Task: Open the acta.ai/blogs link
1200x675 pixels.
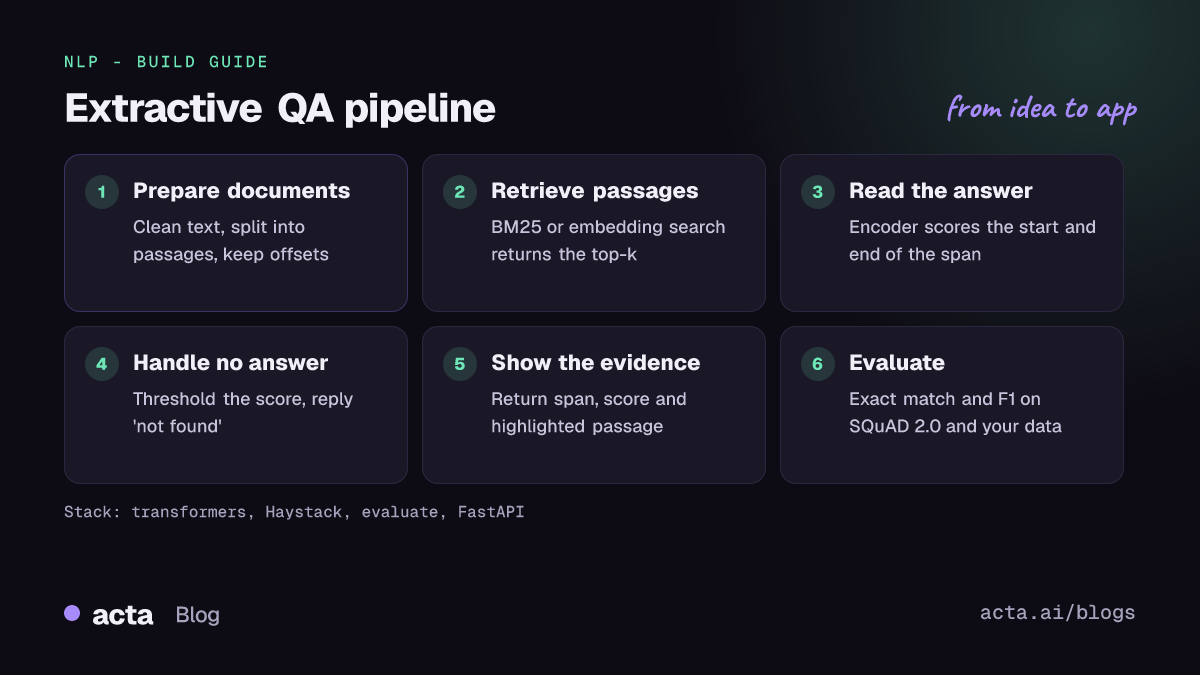Action: [1058, 613]
